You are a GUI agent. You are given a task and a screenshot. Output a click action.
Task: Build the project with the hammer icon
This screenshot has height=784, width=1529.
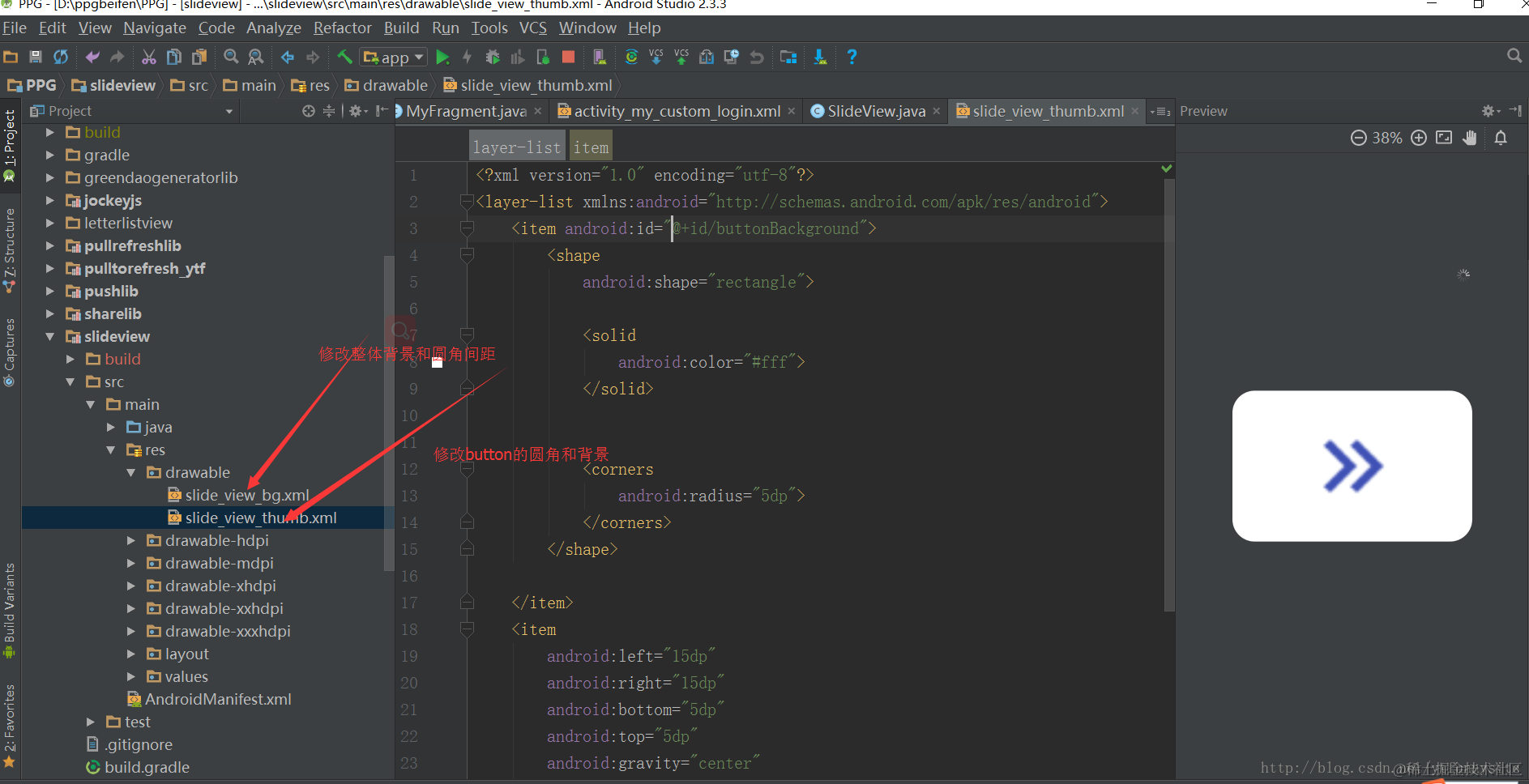pos(345,57)
